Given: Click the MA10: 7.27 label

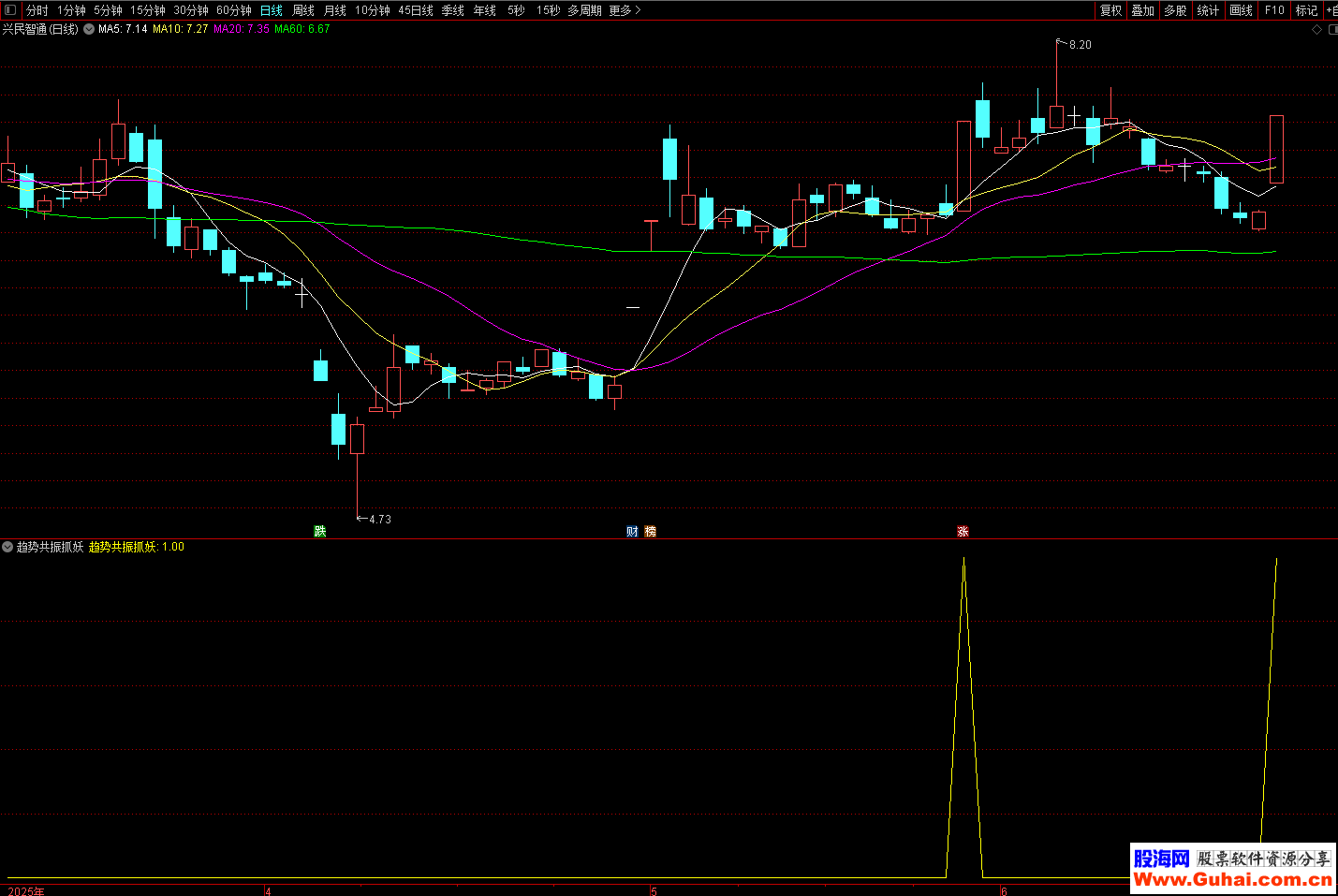Looking at the screenshot, I should 181,29.
